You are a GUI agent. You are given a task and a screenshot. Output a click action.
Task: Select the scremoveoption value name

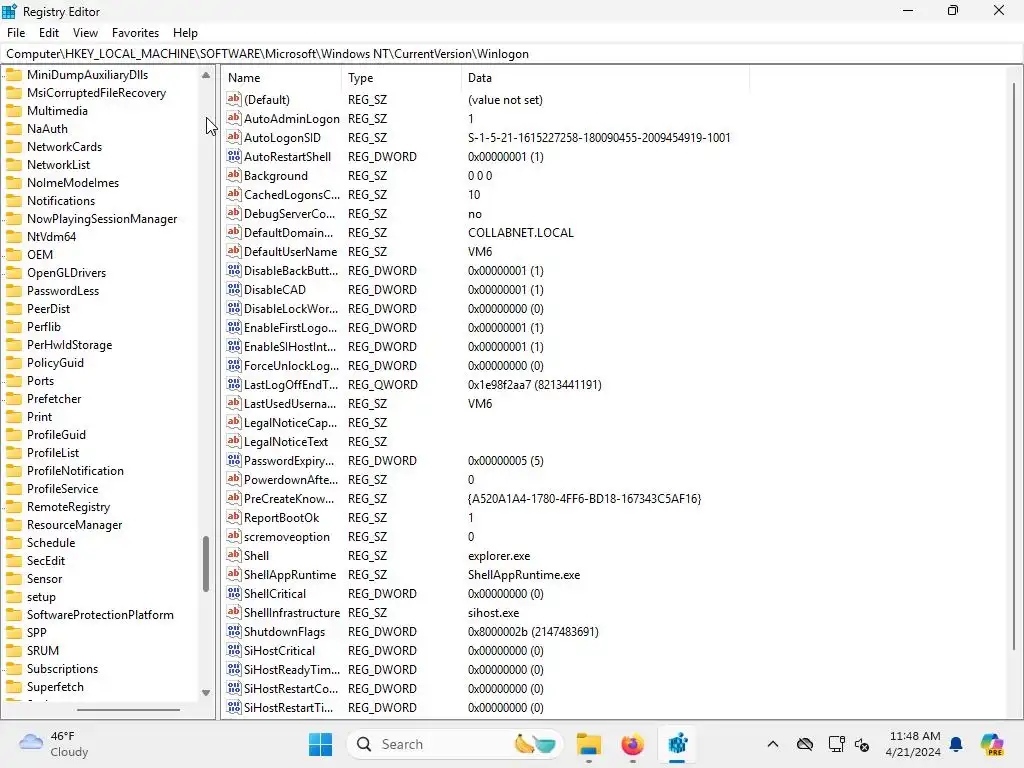pyautogui.click(x=287, y=537)
